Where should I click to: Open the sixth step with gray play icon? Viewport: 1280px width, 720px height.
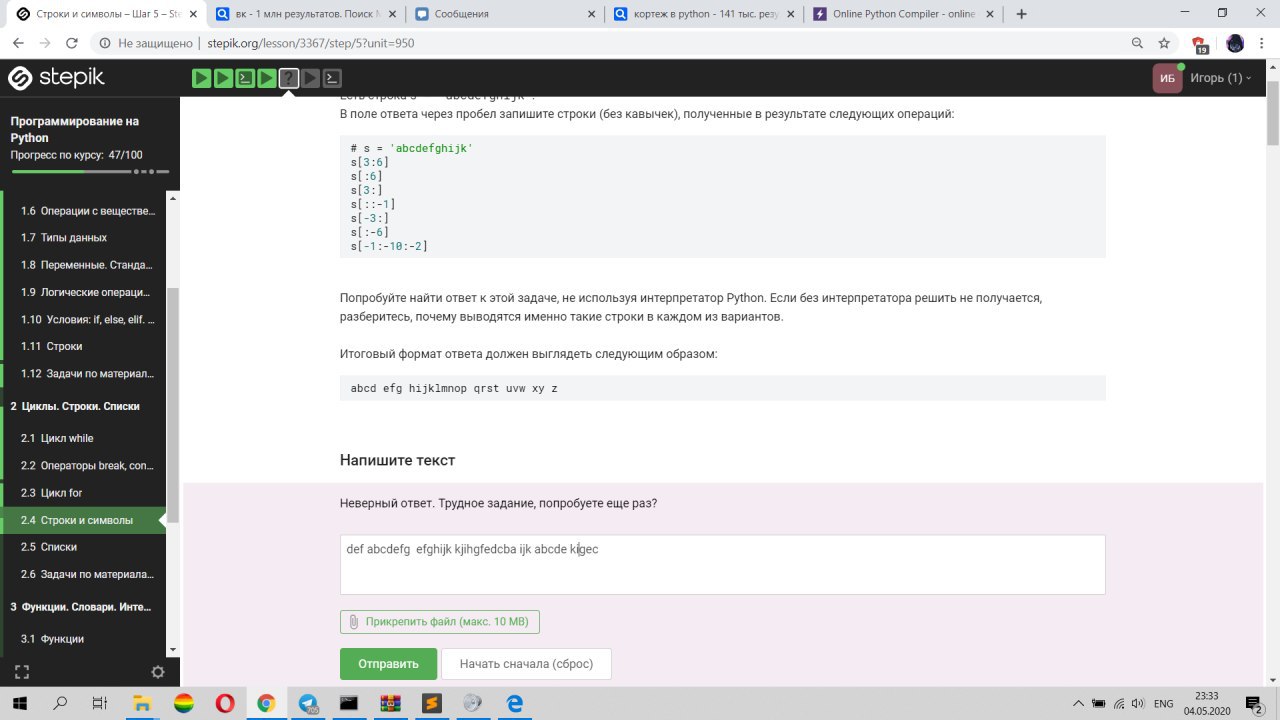coord(311,78)
